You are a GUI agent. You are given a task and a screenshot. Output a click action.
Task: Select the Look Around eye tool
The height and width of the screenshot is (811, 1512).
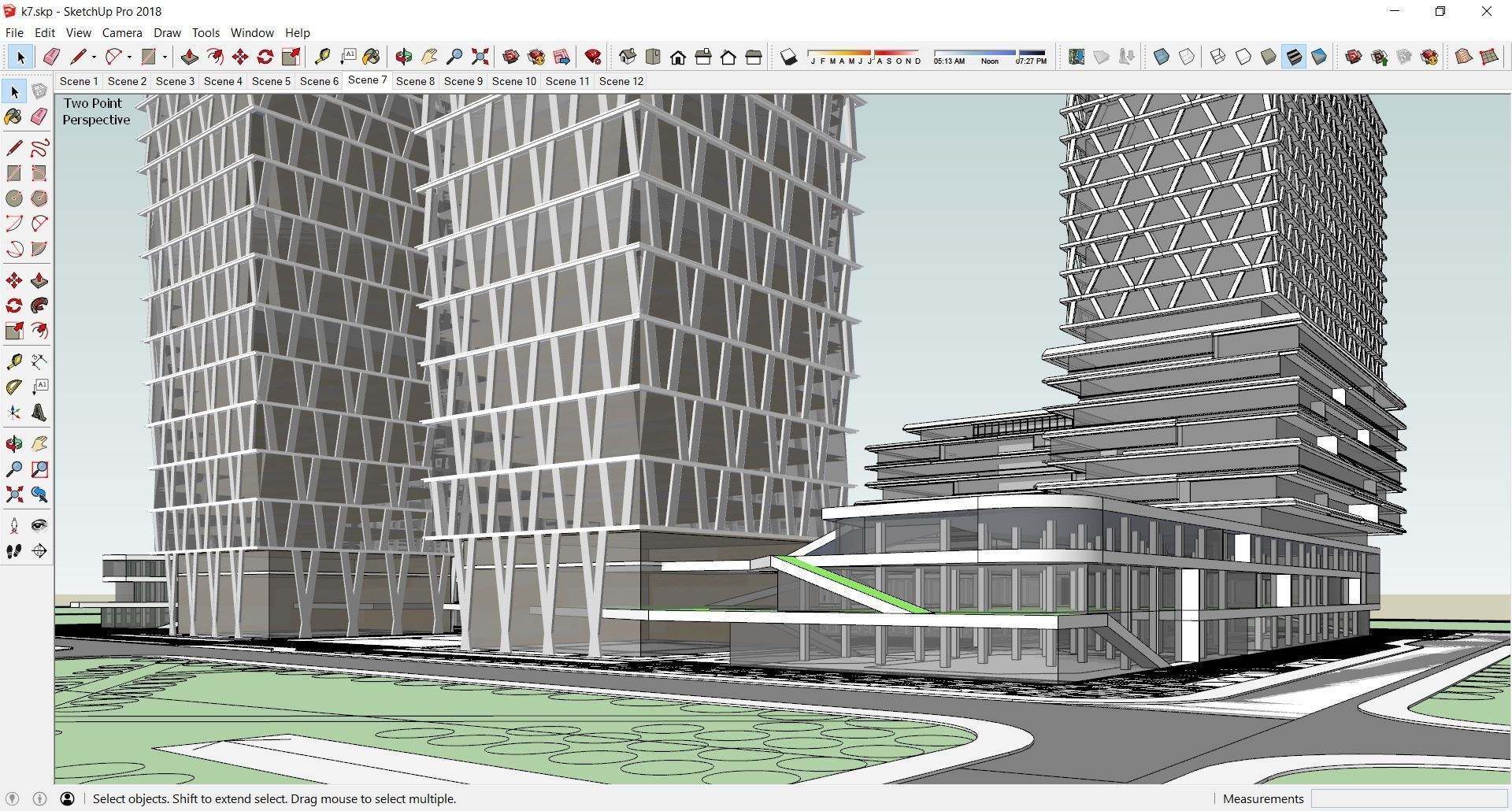pyautogui.click(x=39, y=525)
